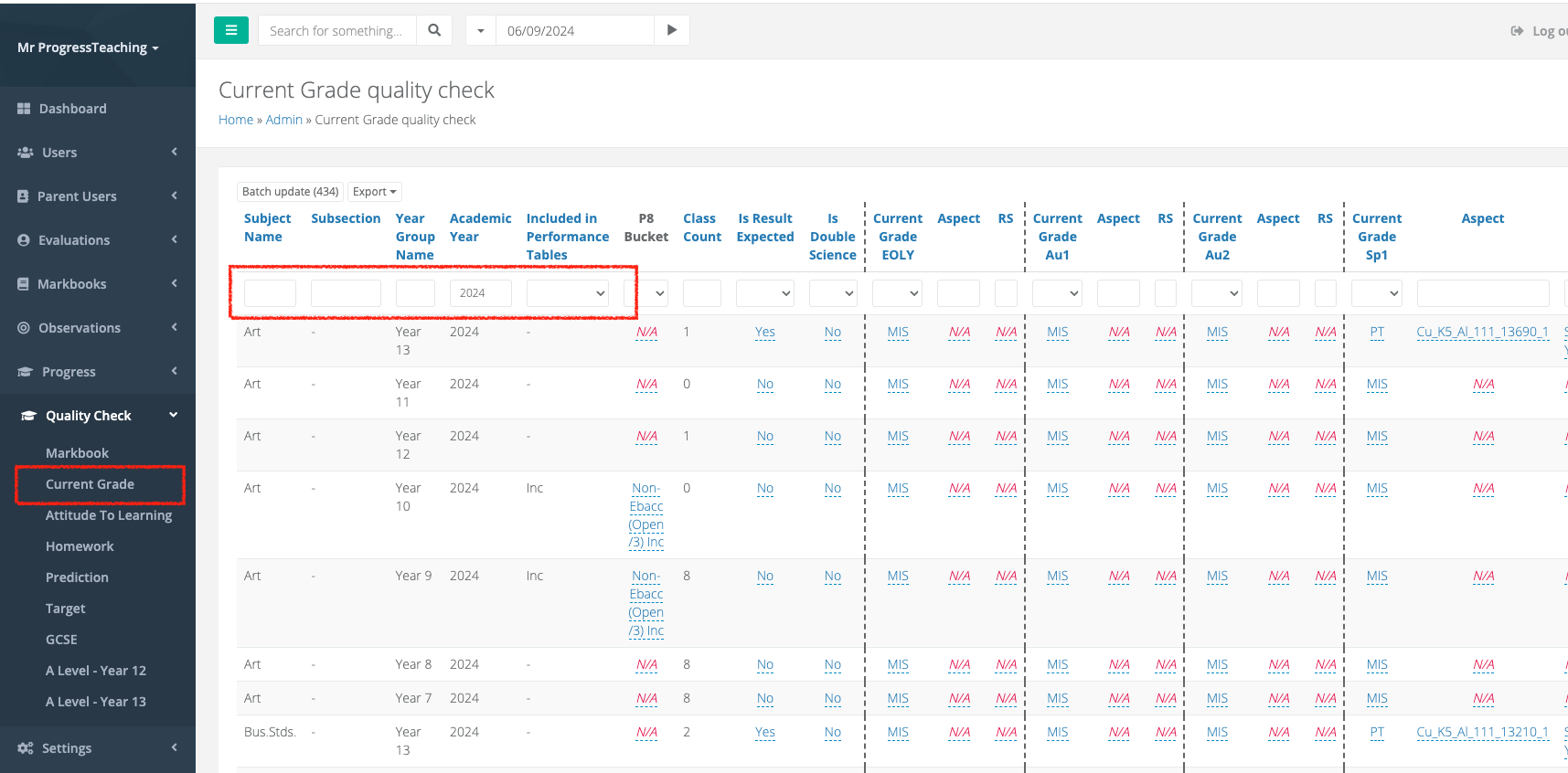Sort by P8 Bucket column header
This screenshot has width=1568, height=773.
tap(646, 228)
